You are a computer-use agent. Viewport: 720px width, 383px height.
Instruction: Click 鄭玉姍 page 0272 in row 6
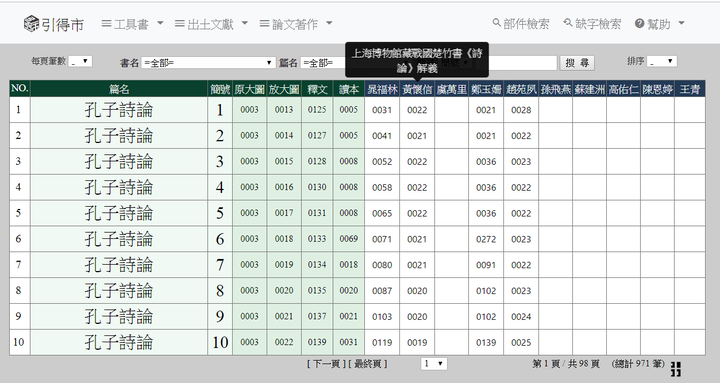[486, 239]
